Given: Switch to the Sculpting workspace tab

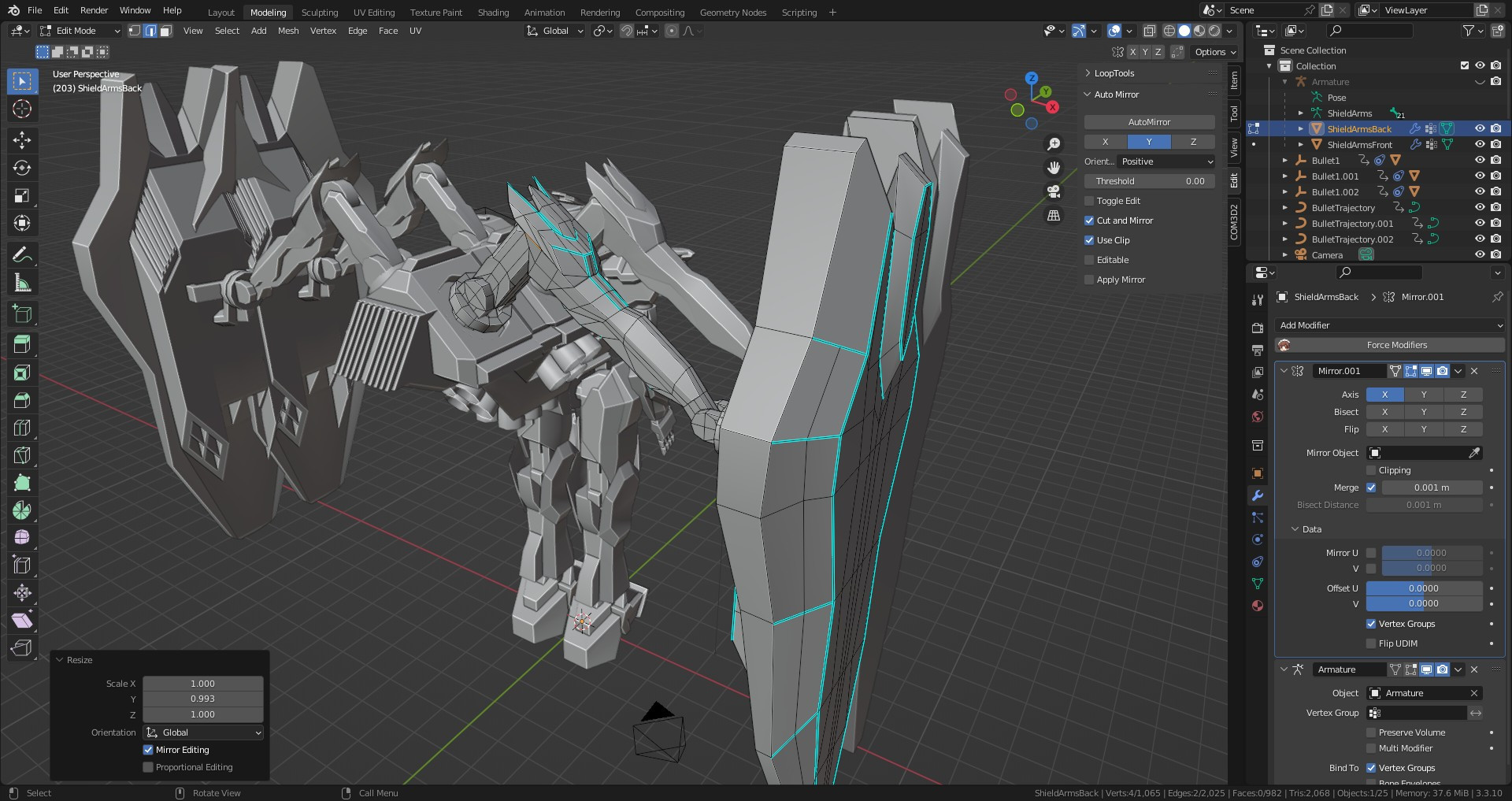Looking at the screenshot, I should point(320,13).
